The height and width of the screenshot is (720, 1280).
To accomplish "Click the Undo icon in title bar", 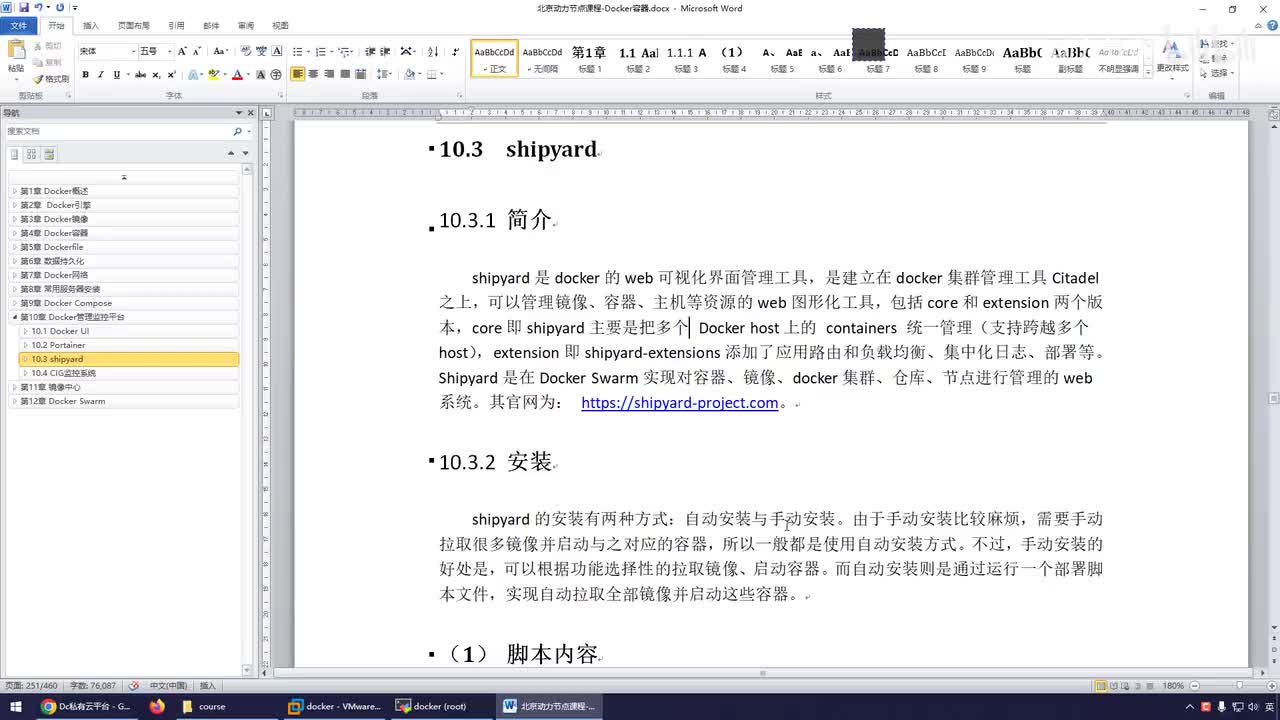I will click(x=38, y=7).
